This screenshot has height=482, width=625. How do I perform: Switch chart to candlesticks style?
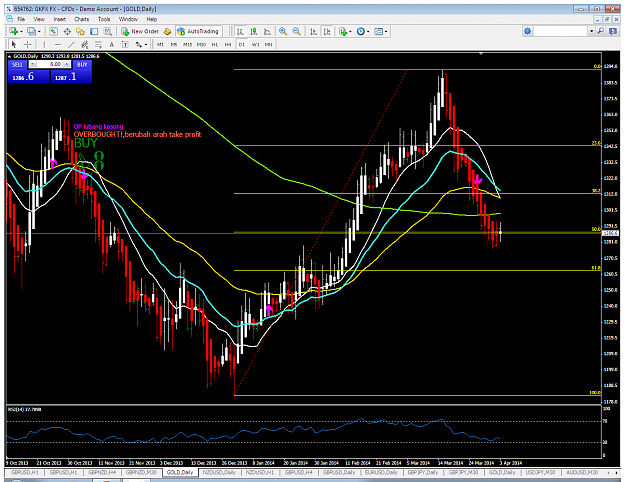pyautogui.click(x=254, y=31)
